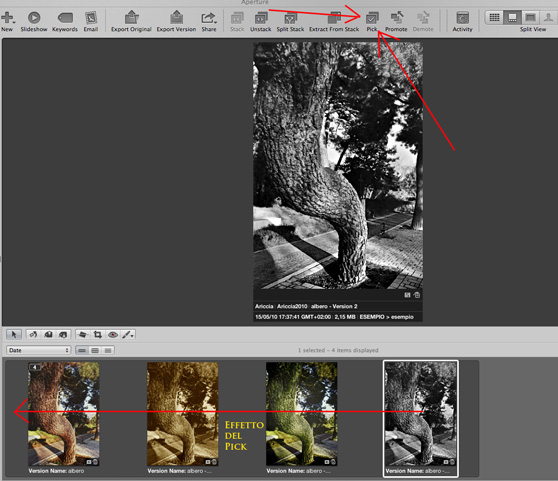The width and height of the screenshot is (558, 481).
Task: Click the '15/05/10 17:37:41 GMT+02:00' date text
Action: [293, 317]
